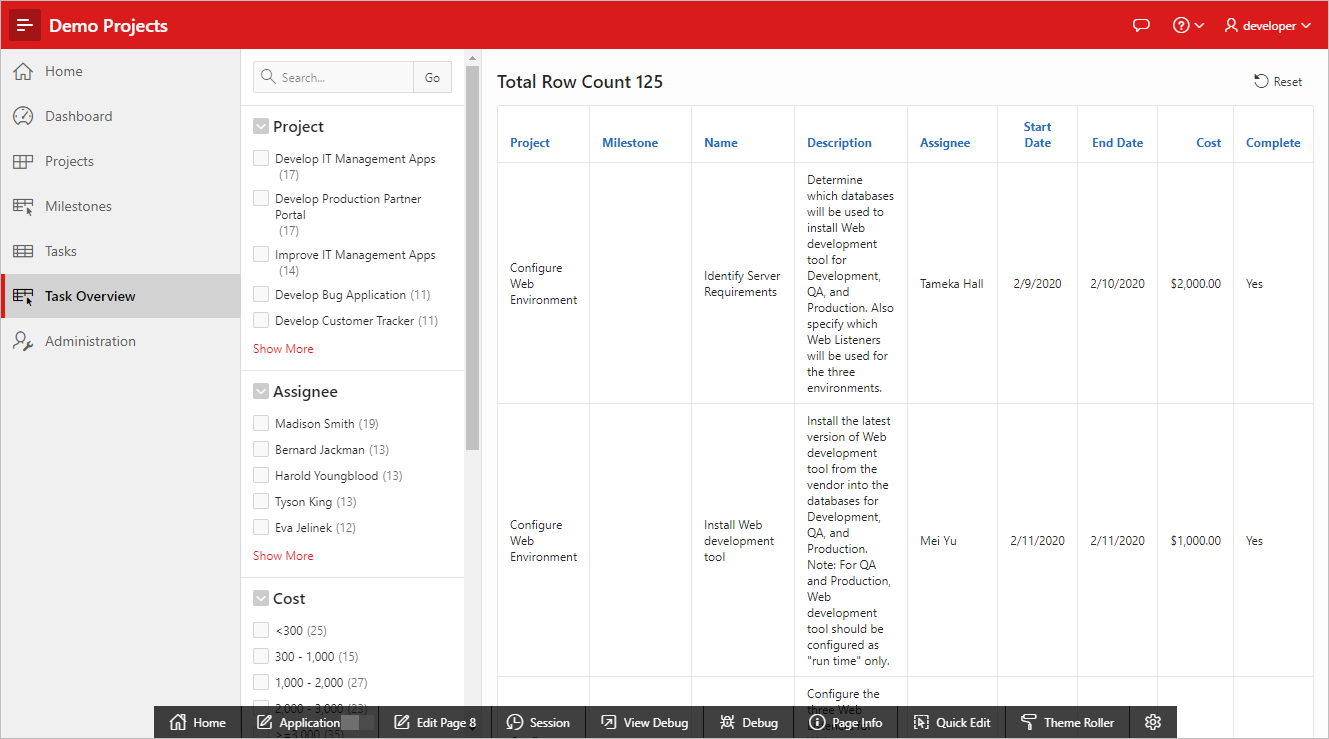
Task: Open Theme Roller from the developer toolbar
Action: point(1067,722)
